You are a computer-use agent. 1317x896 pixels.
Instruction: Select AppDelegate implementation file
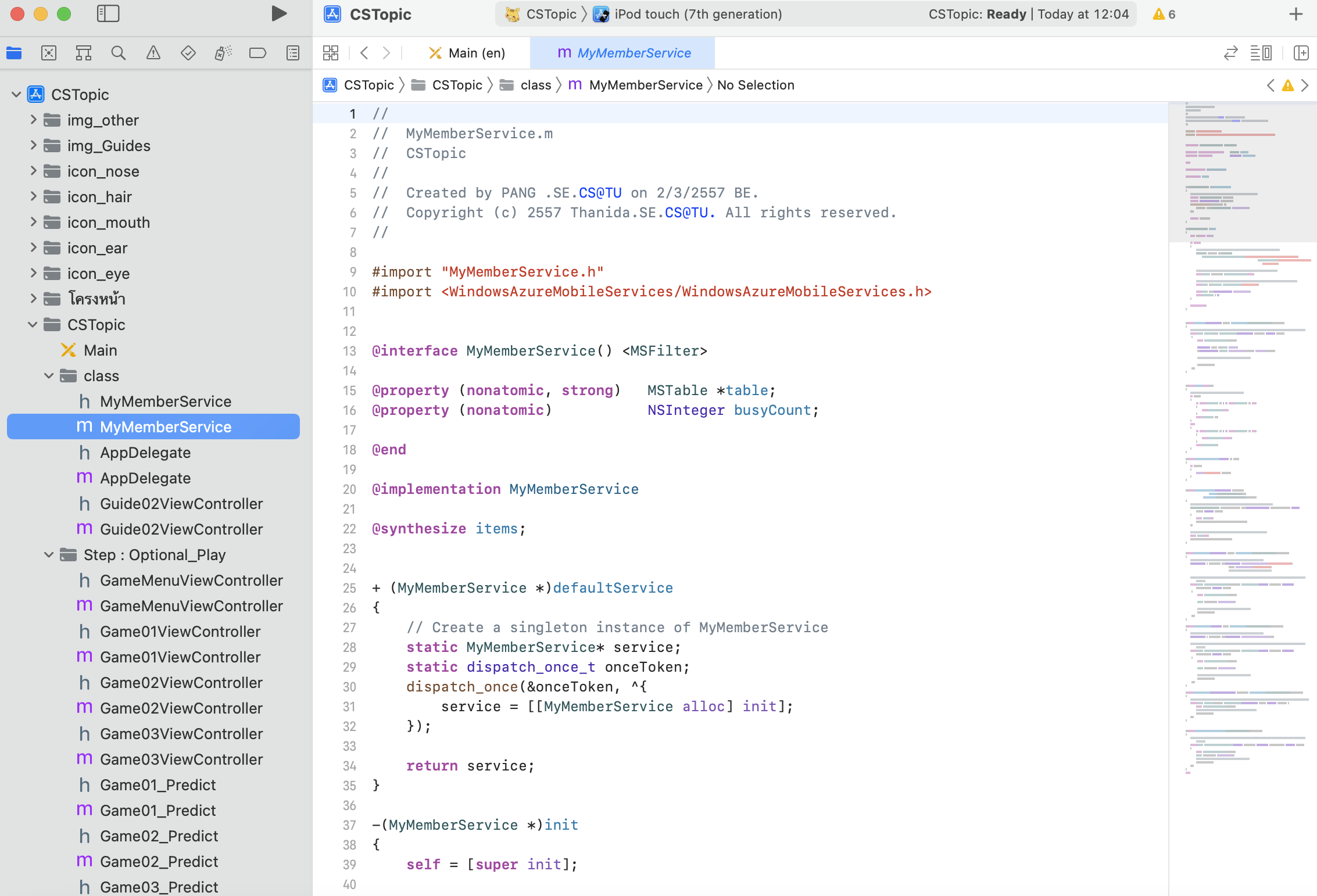[134, 478]
